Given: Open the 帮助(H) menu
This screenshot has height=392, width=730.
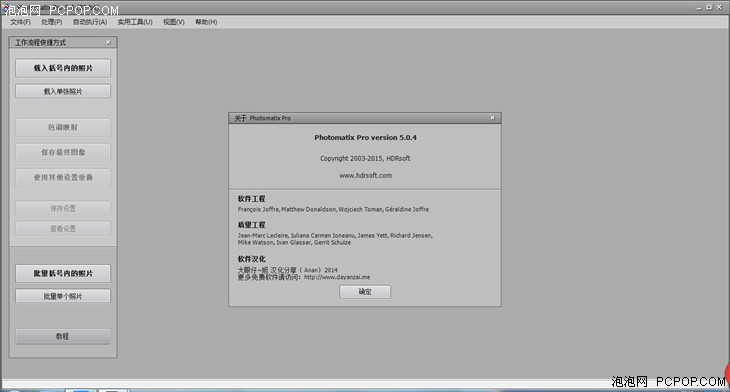Looking at the screenshot, I should [x=206, y=22].
